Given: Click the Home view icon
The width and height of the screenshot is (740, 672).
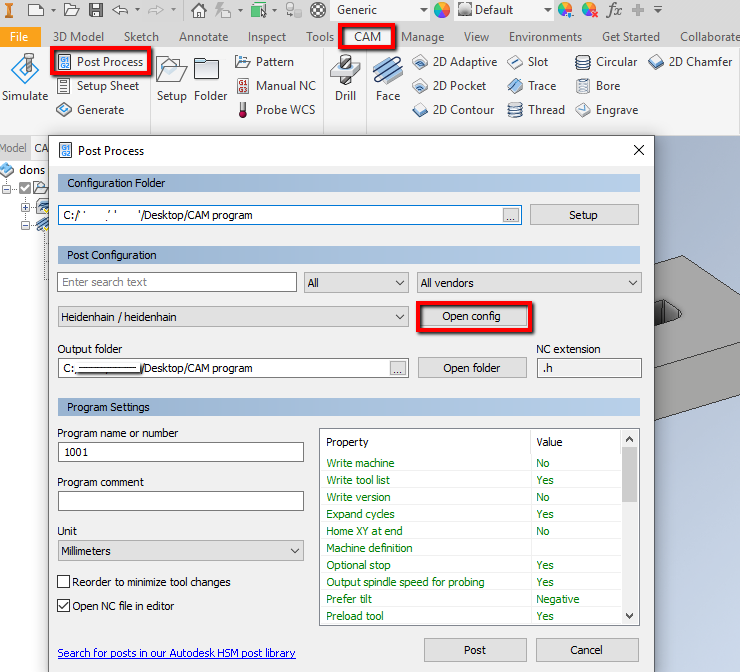Looking at the screenshot, I should [x=198, y=9].
